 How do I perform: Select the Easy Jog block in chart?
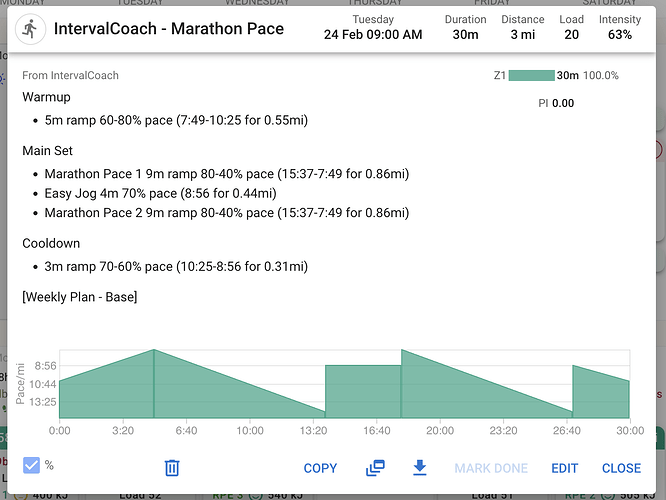[363, 391]
